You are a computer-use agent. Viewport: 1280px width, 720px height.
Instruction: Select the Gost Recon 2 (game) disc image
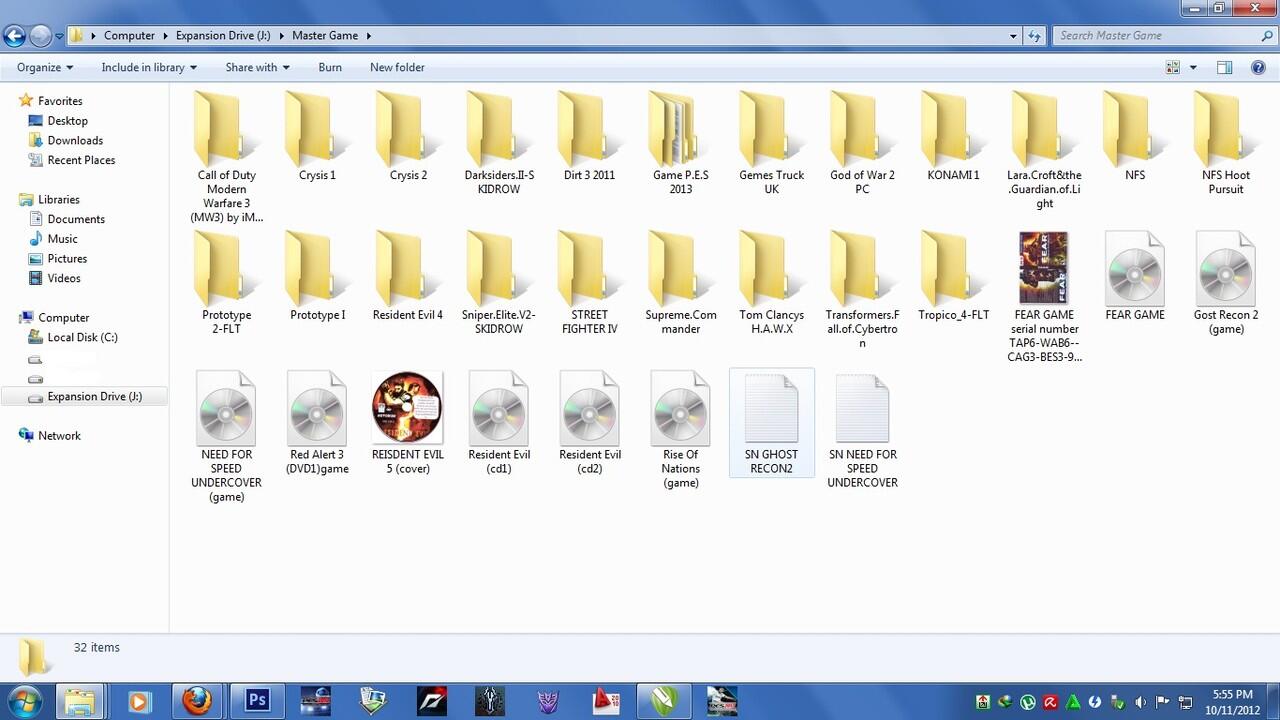pos(1226,283)
